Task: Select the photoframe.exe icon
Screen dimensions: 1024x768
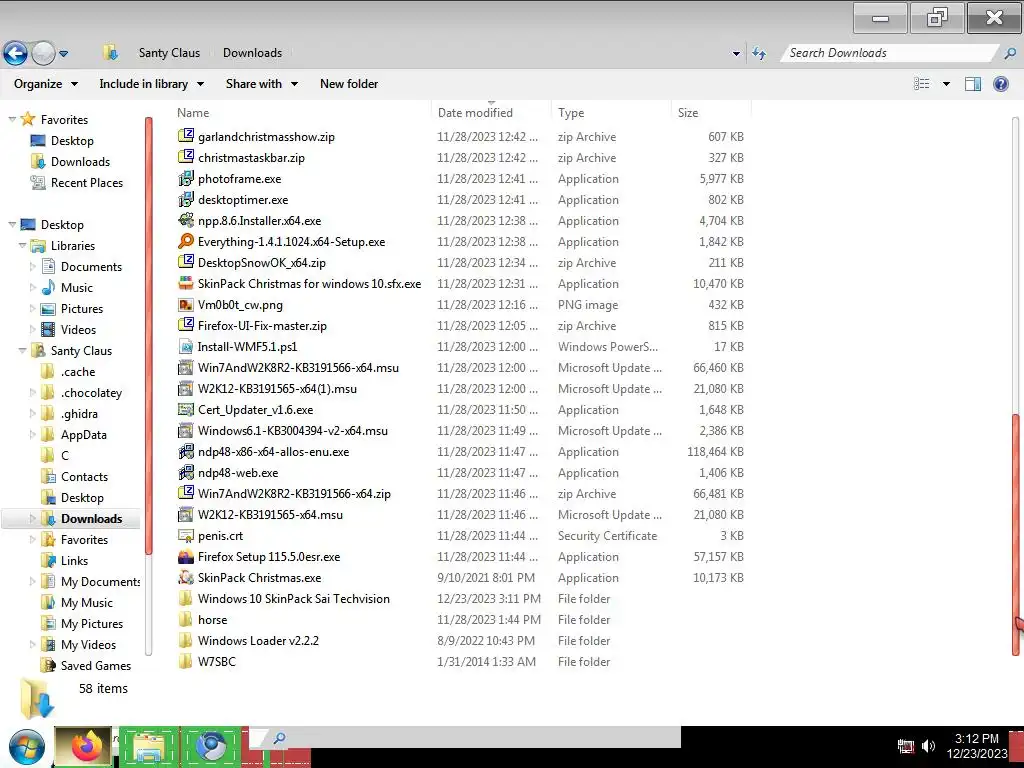Action: click(186, 178)
